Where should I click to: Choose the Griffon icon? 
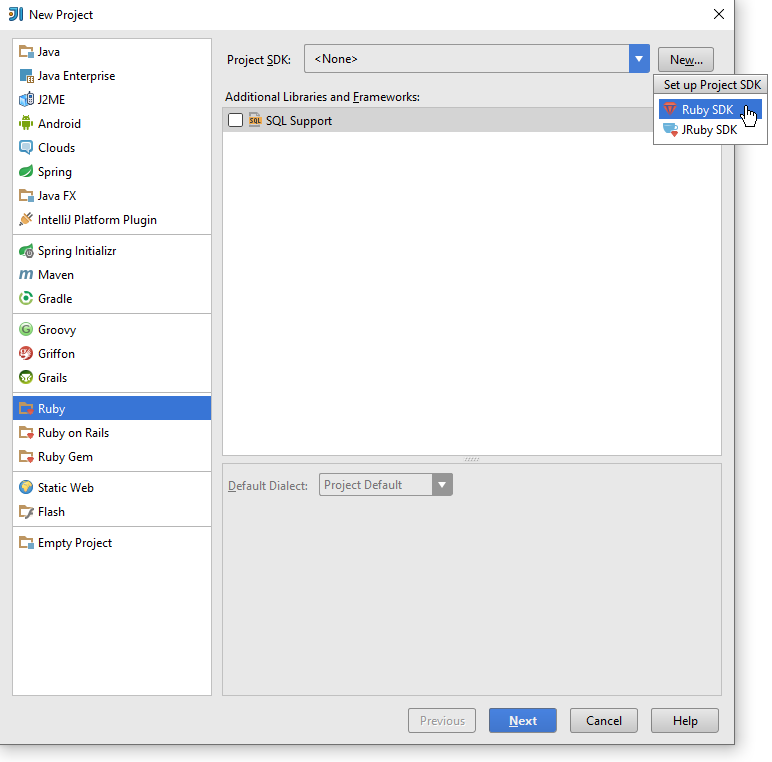26,353
